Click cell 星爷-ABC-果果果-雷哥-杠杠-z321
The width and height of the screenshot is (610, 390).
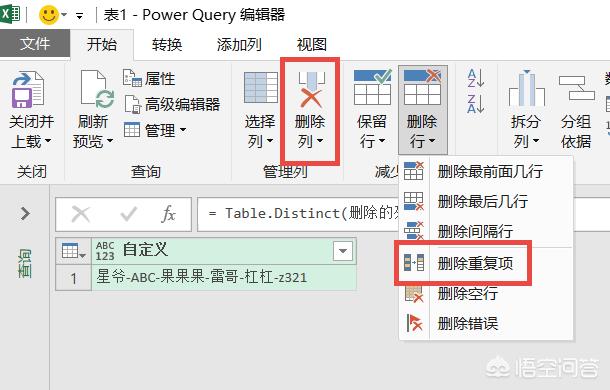(x=223, y=278)
